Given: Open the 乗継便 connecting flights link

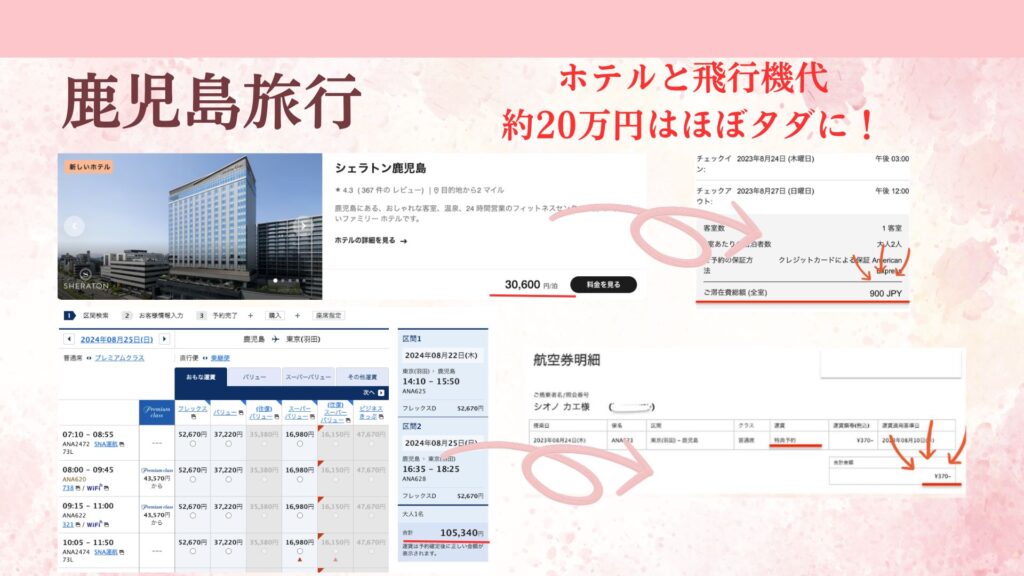Looking at the screenshot, I should point(221,358).
